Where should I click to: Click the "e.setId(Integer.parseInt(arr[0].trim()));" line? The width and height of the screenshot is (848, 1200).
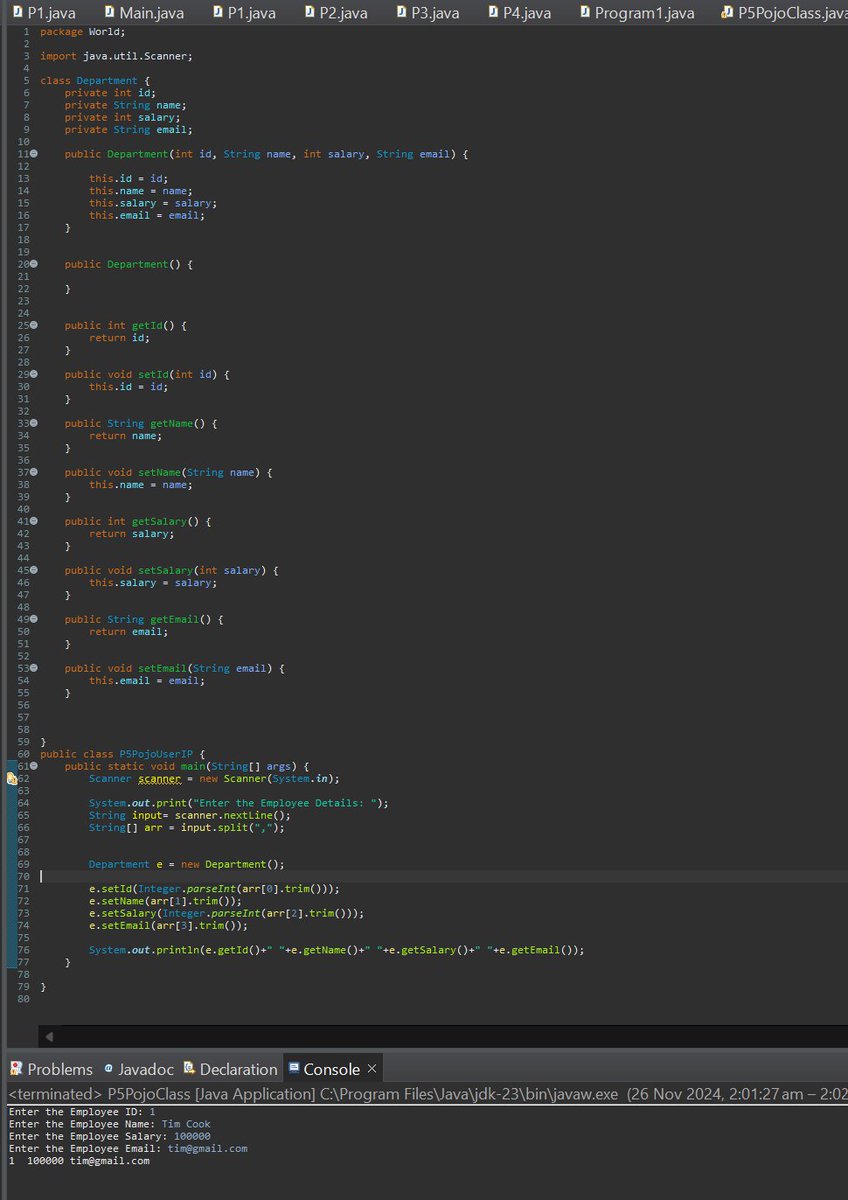click(214, 888)
